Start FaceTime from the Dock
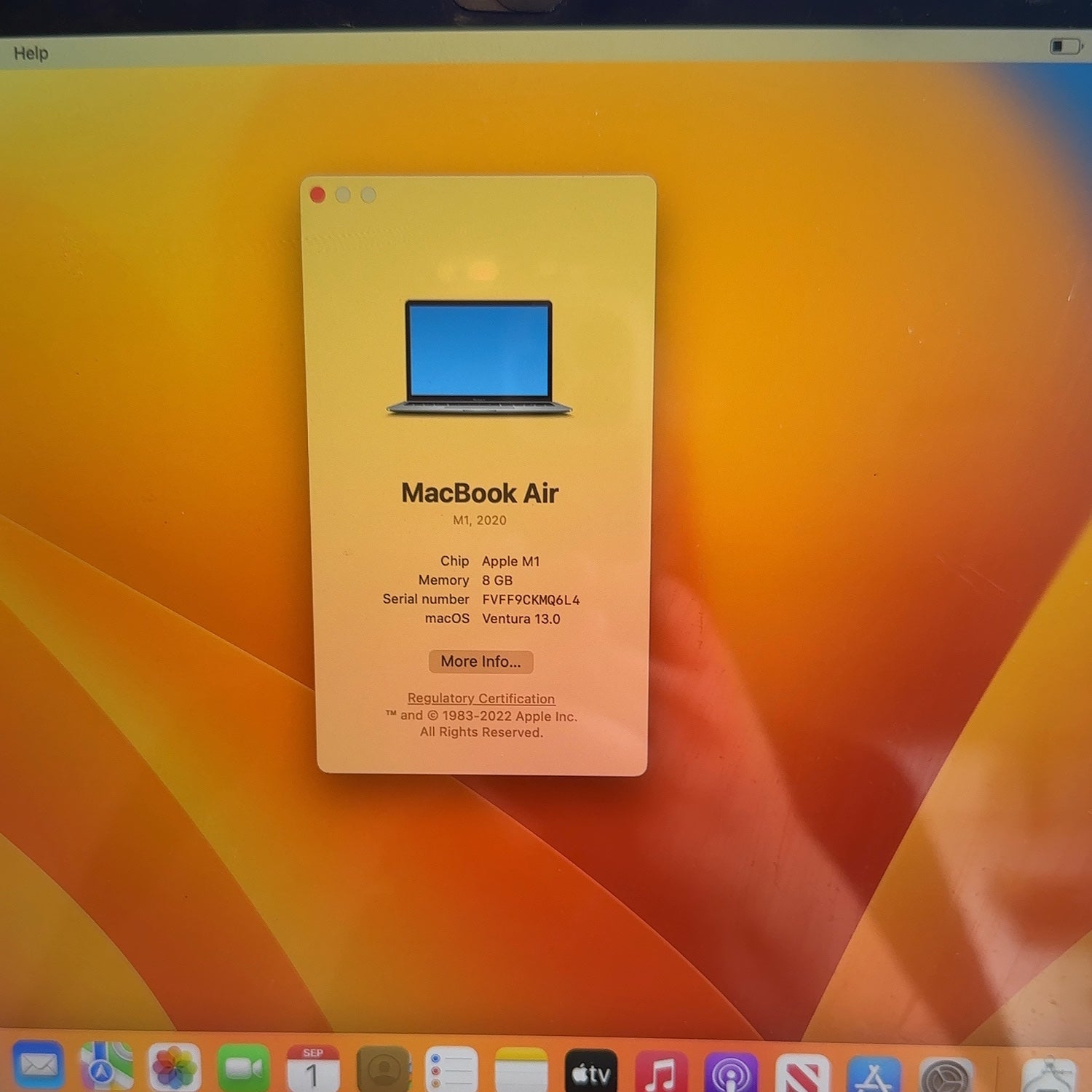 tap(244, 1068)
